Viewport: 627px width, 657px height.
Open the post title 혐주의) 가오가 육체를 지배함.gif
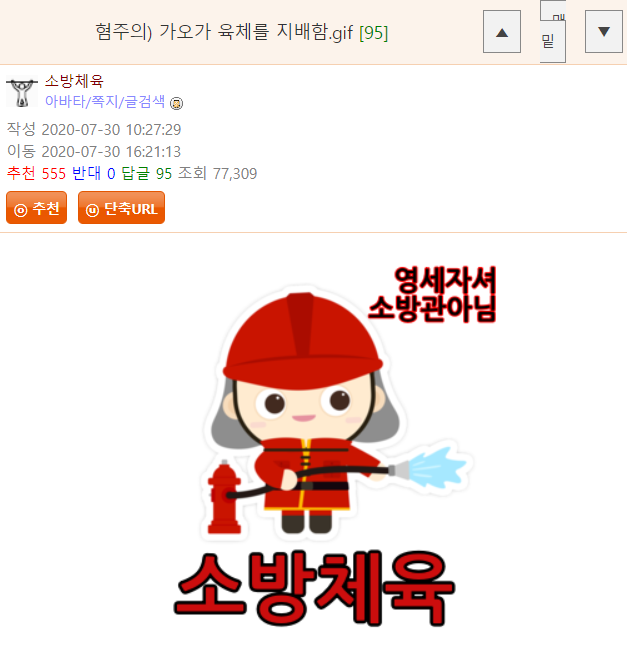click(x=224, y=32)
